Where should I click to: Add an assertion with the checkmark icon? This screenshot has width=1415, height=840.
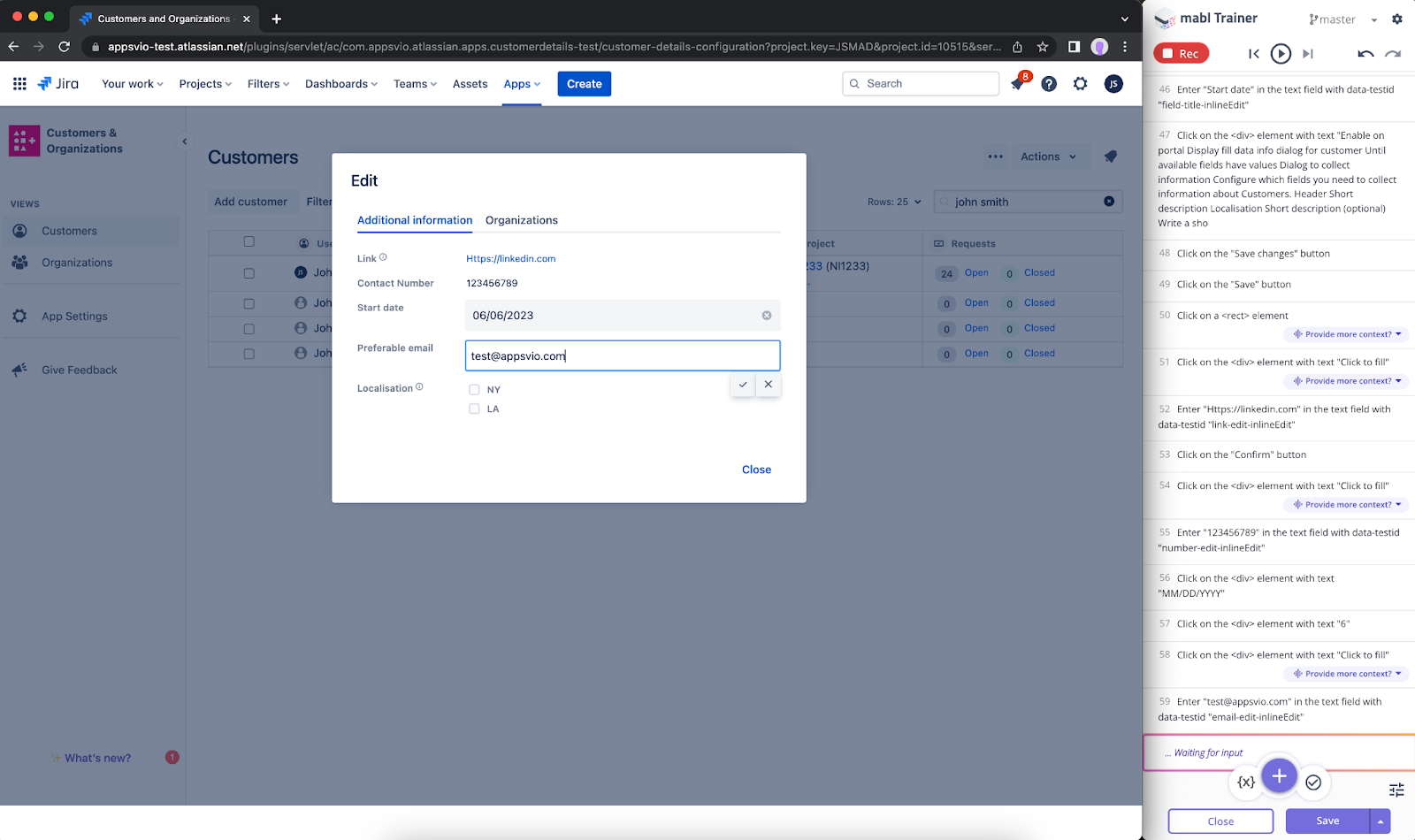click(x=1313, y=782)
